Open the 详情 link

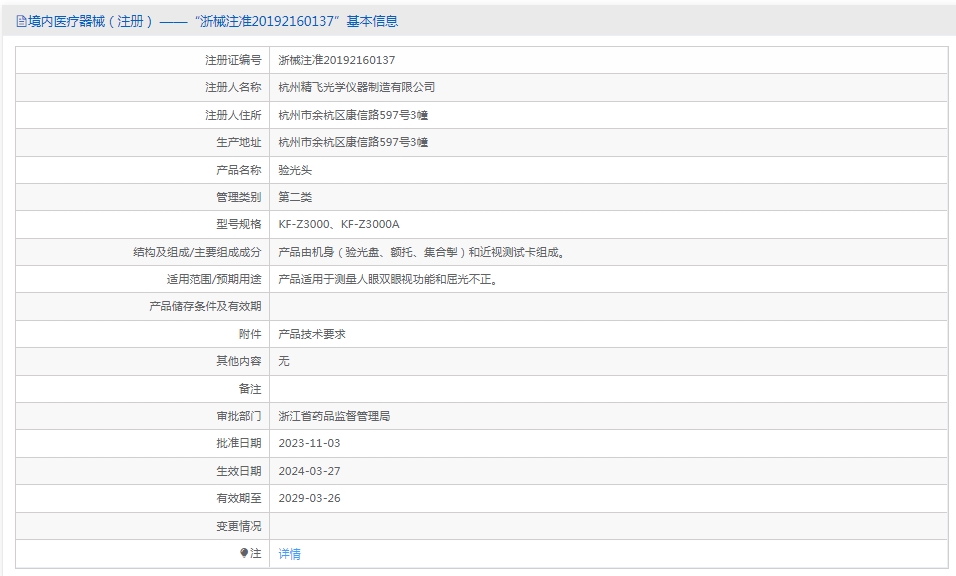pos(289,553)
